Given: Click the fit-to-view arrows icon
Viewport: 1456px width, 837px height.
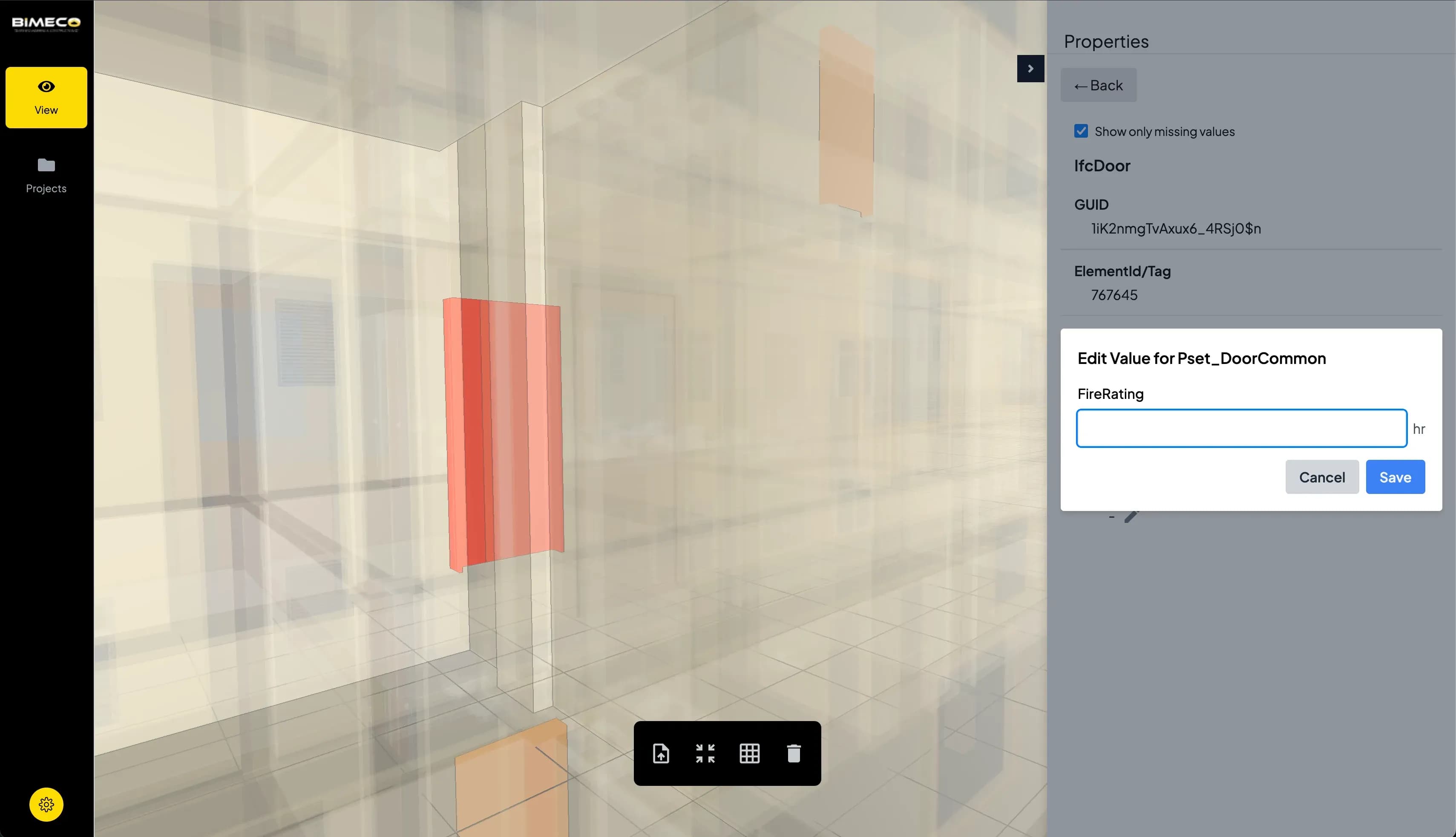Looking at the screenshot, I should point(705,753).
